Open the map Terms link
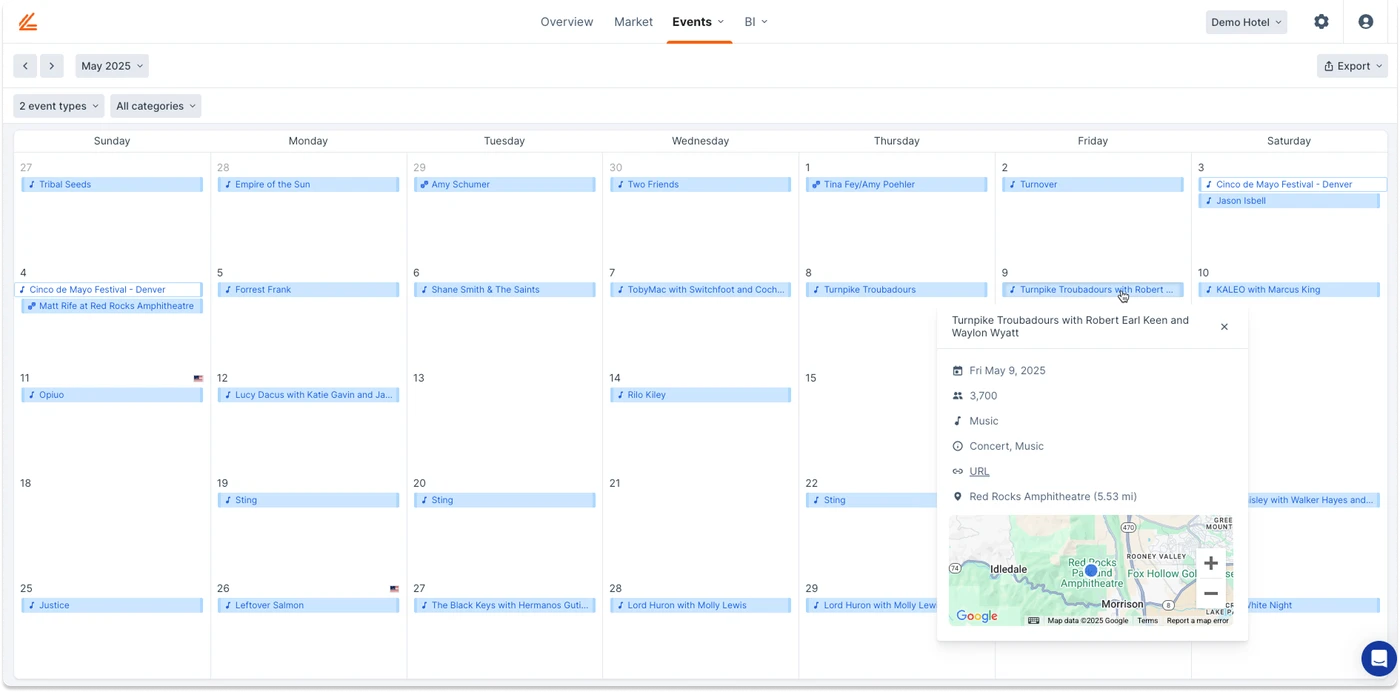 (x=1147, y=621)
